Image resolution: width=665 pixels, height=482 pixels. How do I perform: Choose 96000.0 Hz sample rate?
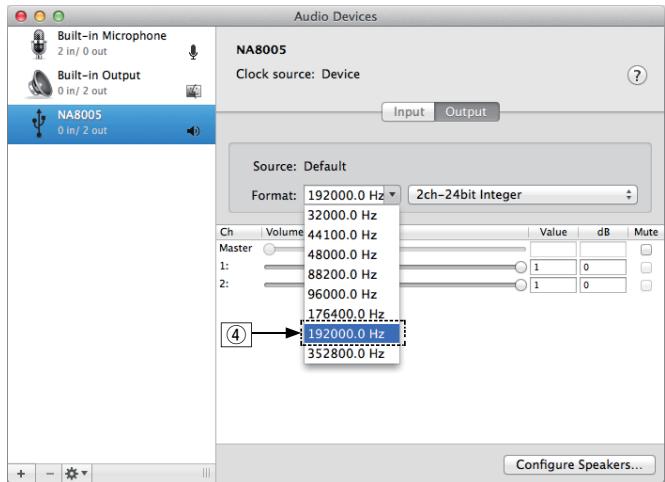pos(352,294)
